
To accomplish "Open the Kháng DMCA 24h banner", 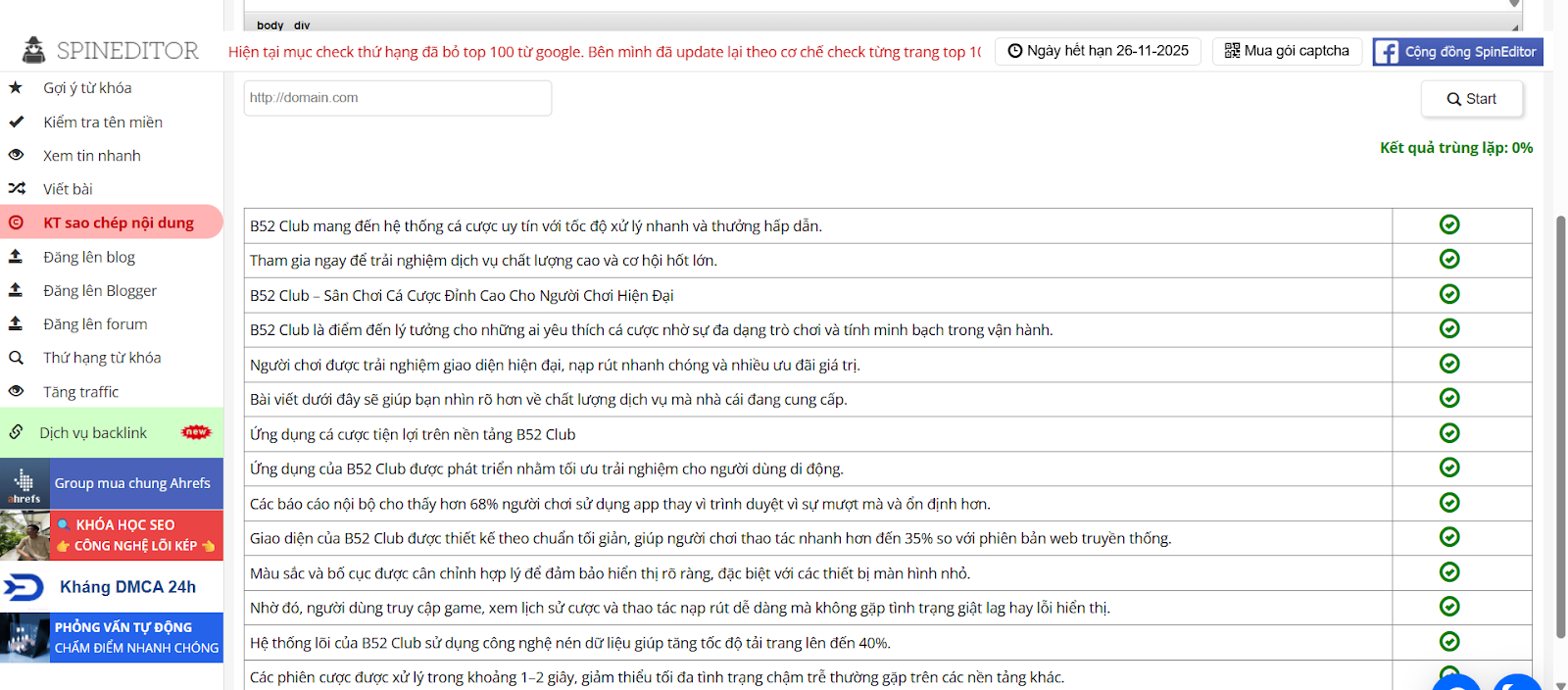I will tap(112, 587).
